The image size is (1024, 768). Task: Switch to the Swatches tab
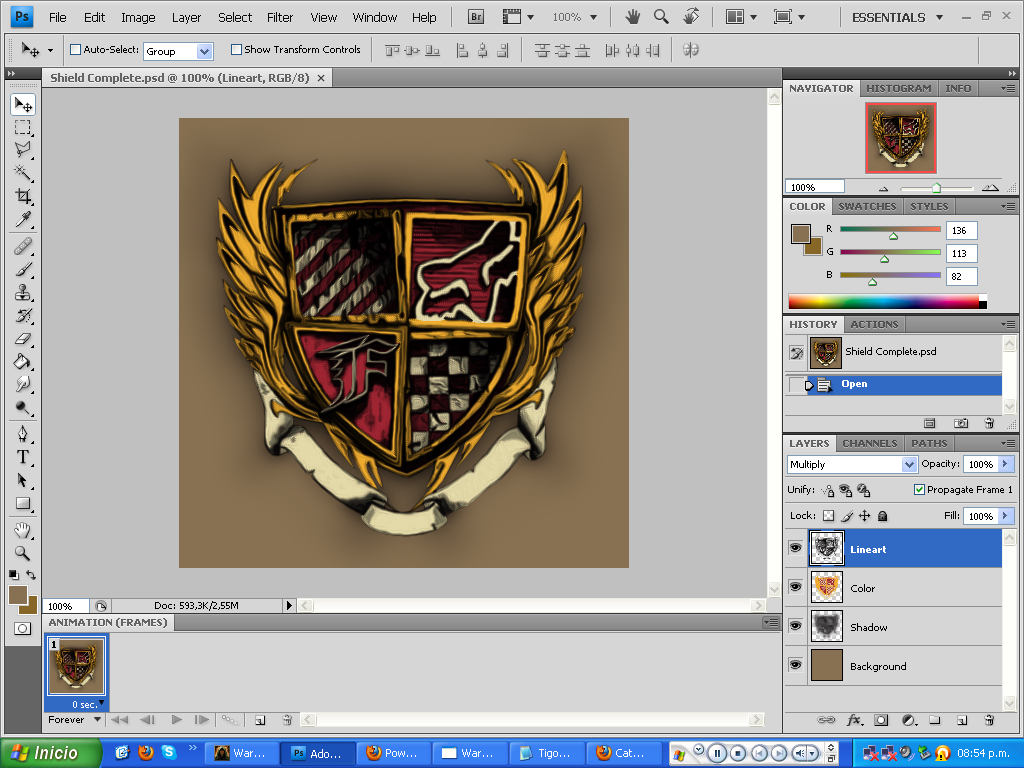pos(867,206)
